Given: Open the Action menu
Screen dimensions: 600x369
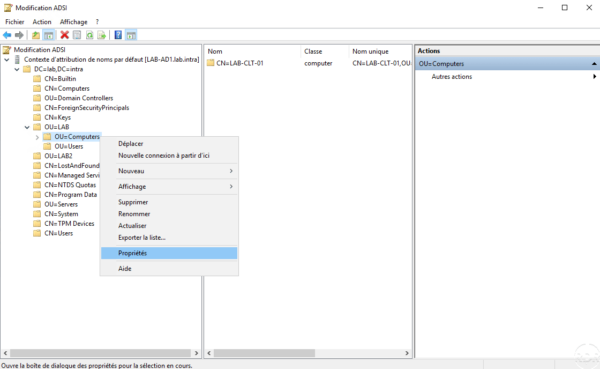Looking at the screenshot, I should (x=42, y=22).
